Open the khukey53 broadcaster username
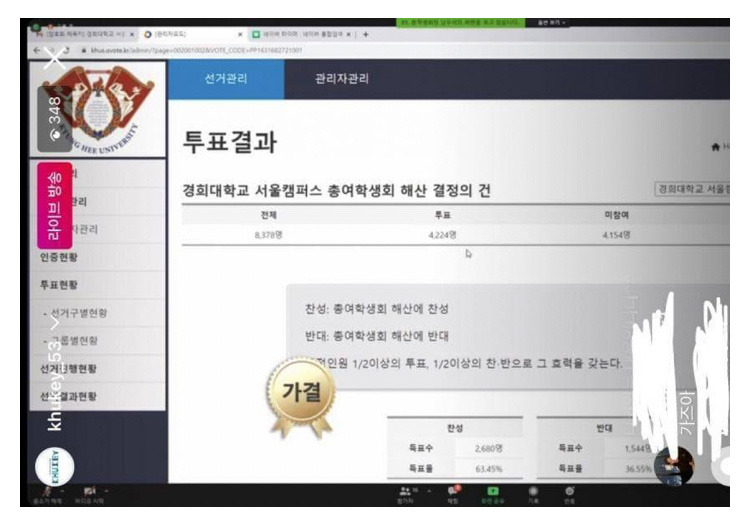 (55, 386)
